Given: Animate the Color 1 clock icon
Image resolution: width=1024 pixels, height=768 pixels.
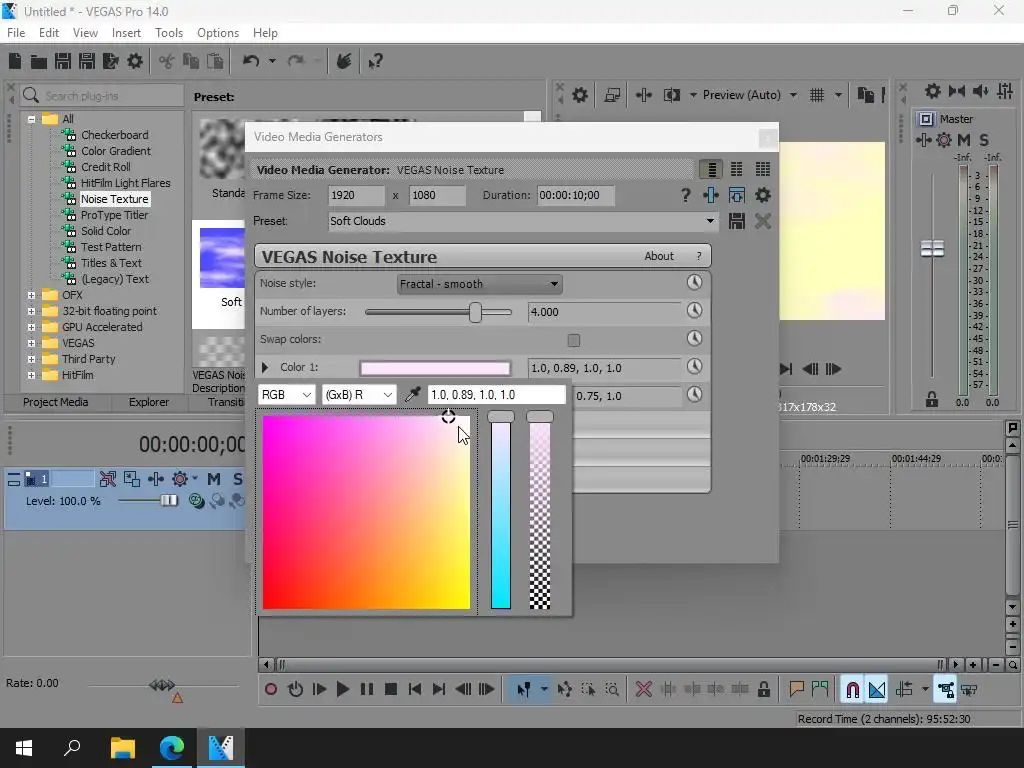Looking at the screenshot, I should point(694,366).
